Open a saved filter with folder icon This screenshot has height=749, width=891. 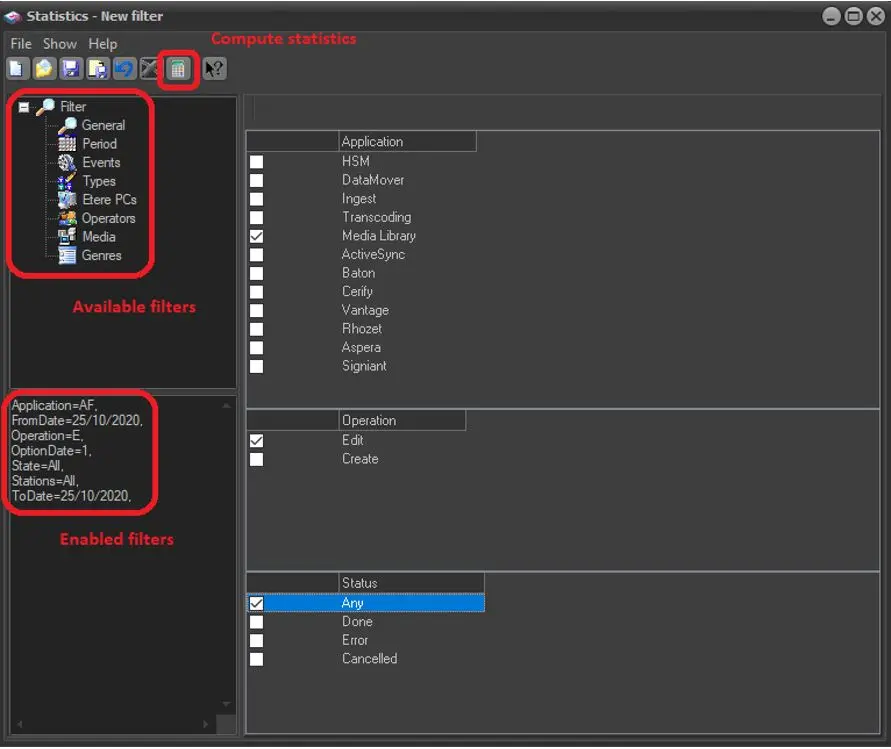pos(44,69)
